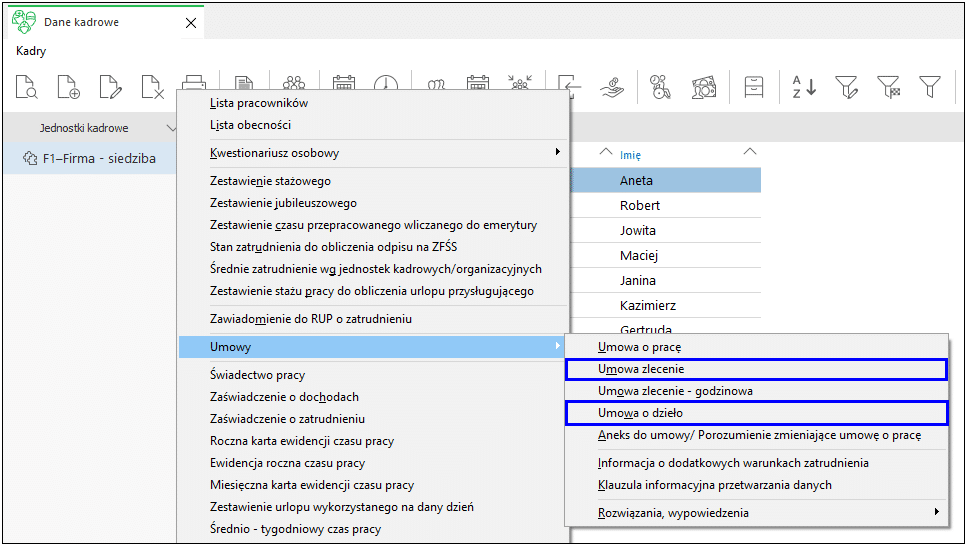Select the Maciej row
Image resolution: width=967 pixels, height=546 pixels.
point(665,255)
